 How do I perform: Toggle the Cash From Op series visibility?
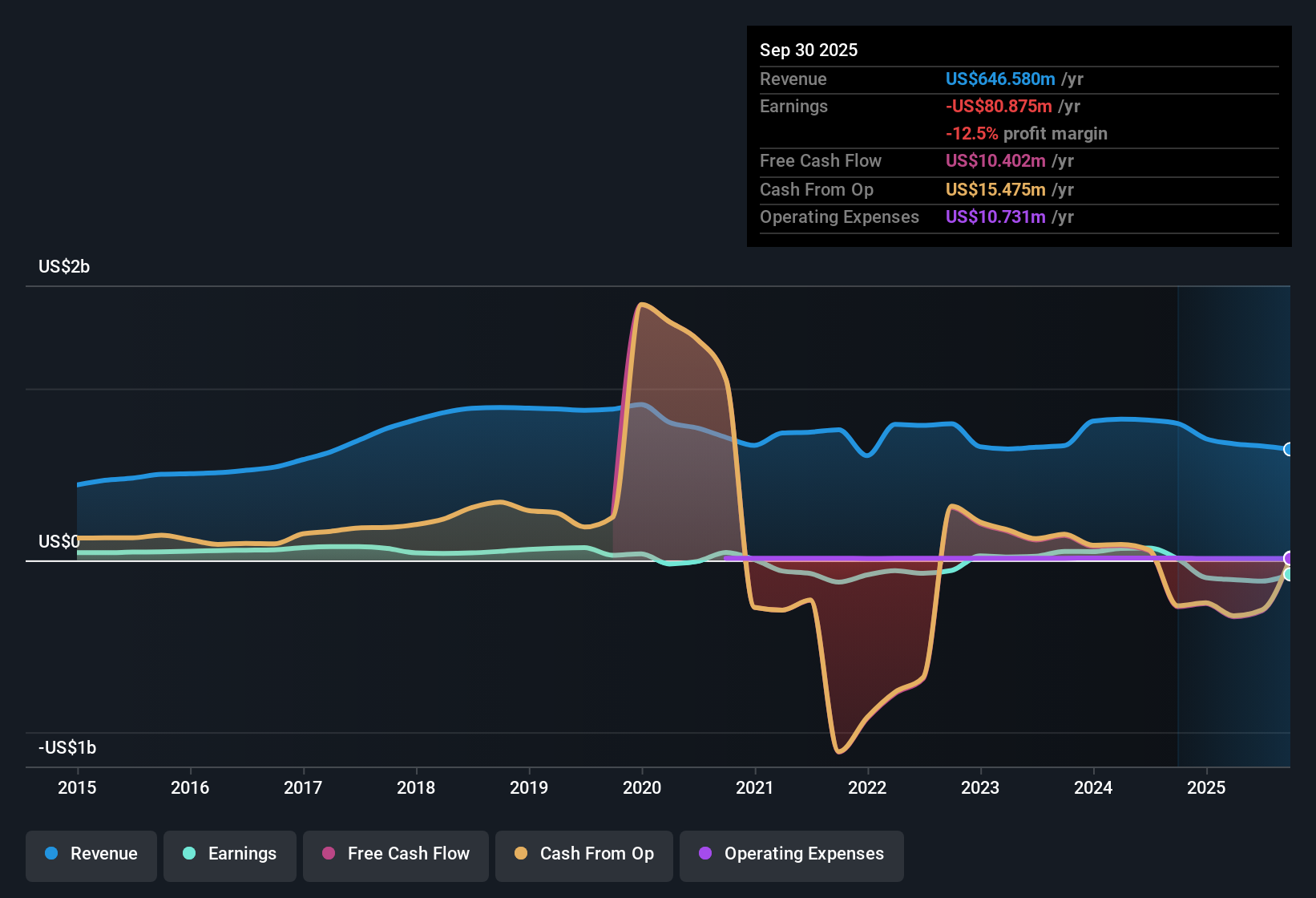click(583, 854)
